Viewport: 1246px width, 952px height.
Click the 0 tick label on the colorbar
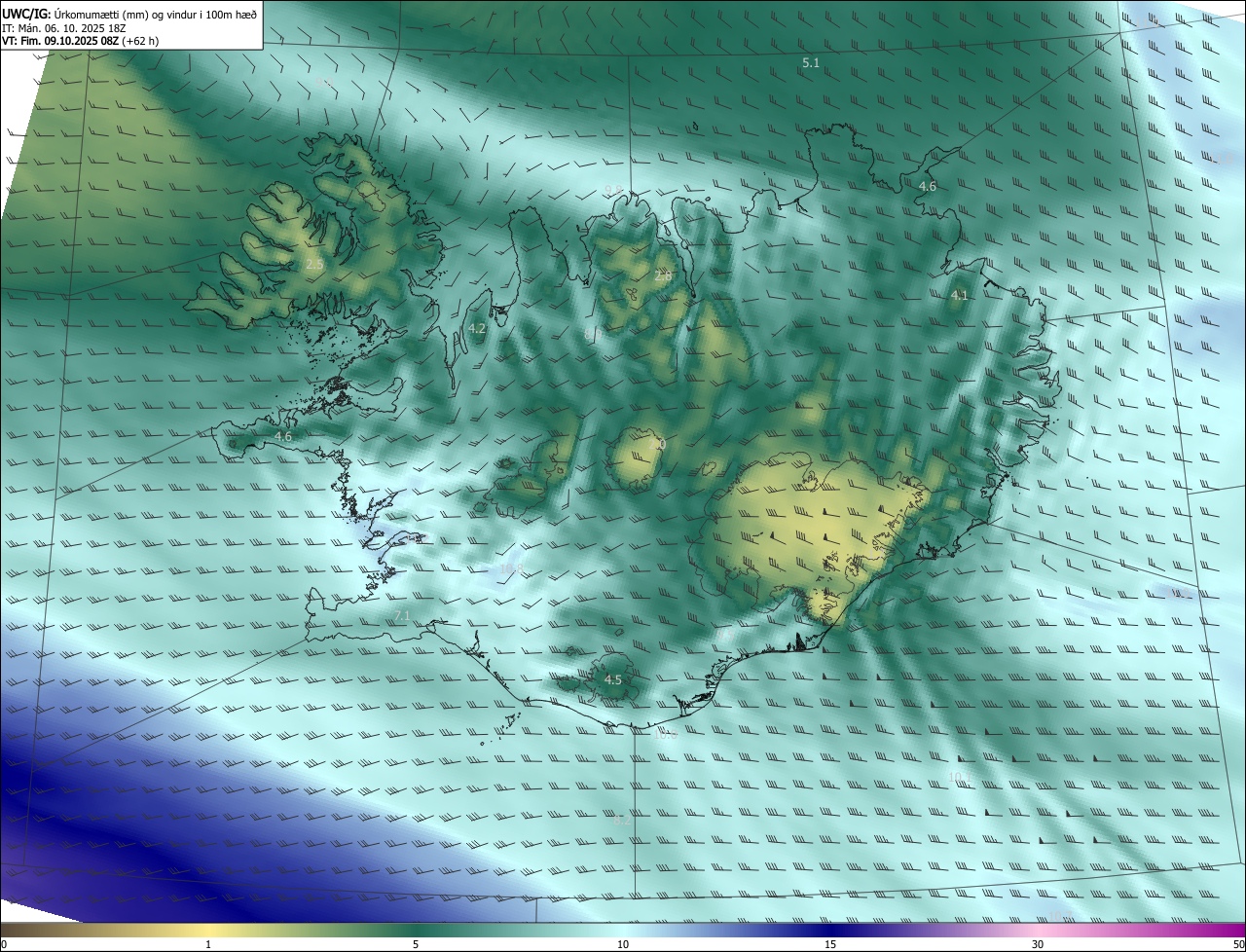pos(4,944)
